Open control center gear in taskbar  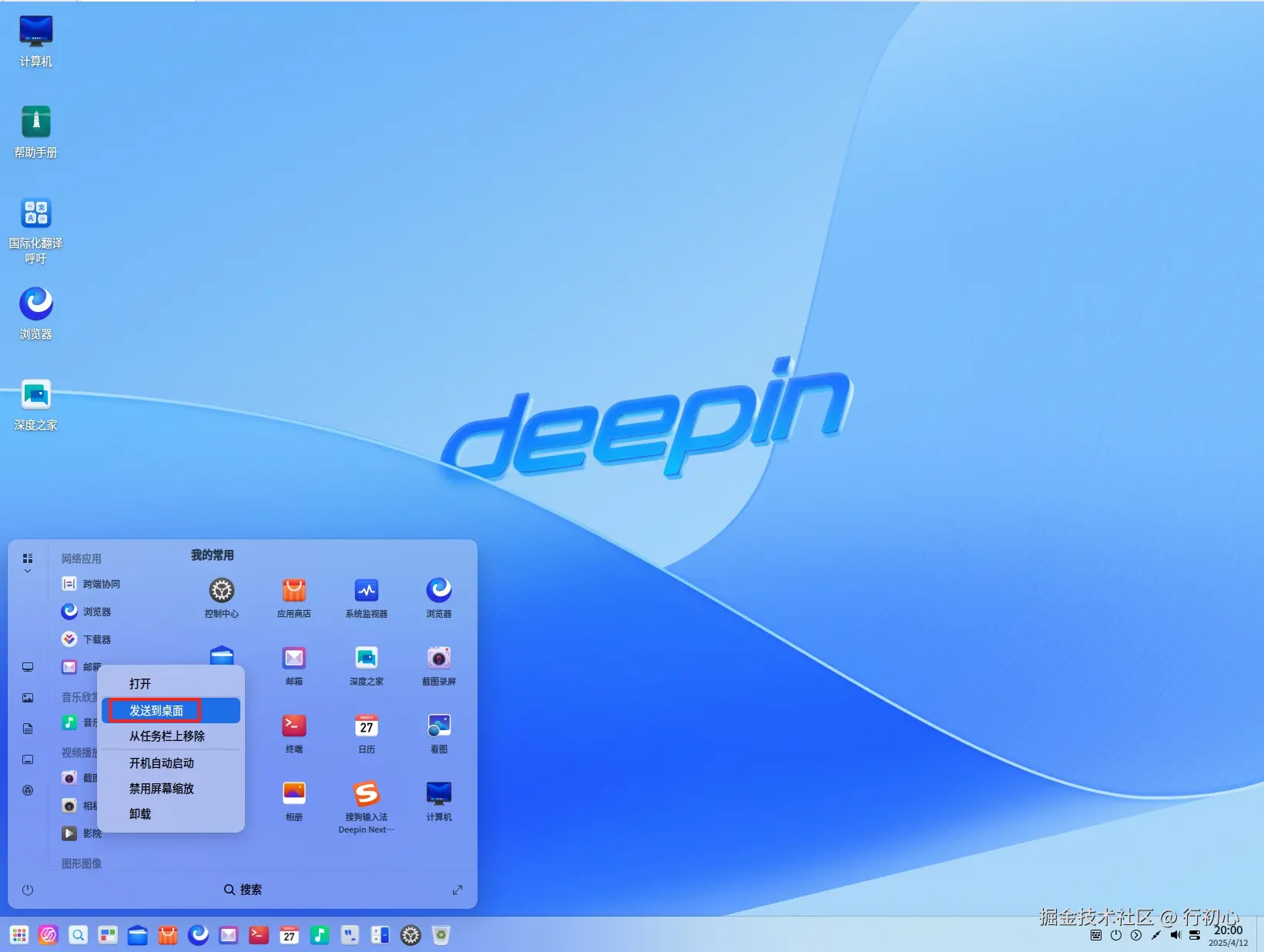pyautogui.click(x=411, y=935)
